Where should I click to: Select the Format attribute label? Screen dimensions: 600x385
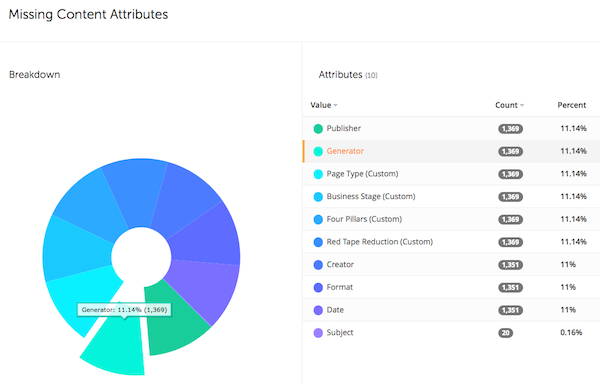340,287
